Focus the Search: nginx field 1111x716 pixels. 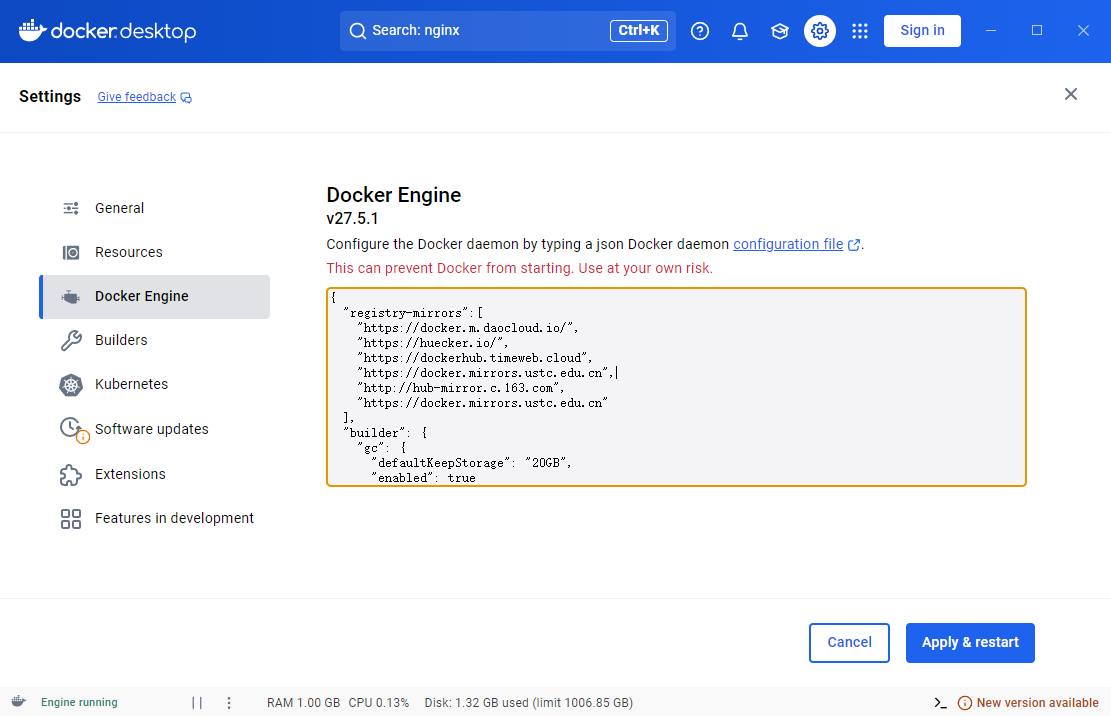[507, 31]
